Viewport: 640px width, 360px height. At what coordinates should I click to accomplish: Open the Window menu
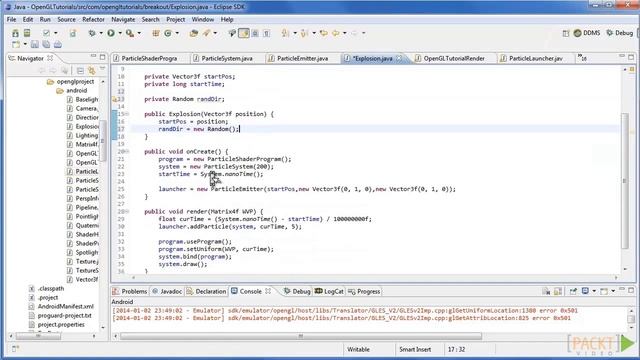point(202,19)
